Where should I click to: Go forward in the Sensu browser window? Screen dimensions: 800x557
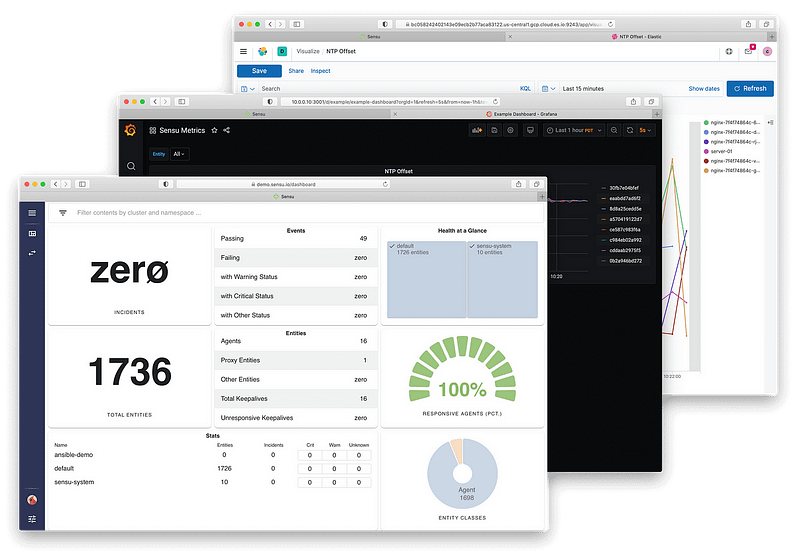[x=66, y=184]
